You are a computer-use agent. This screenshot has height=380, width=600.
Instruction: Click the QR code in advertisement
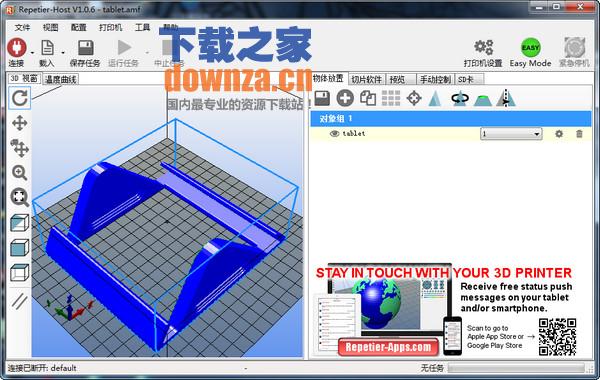point(558,337)
